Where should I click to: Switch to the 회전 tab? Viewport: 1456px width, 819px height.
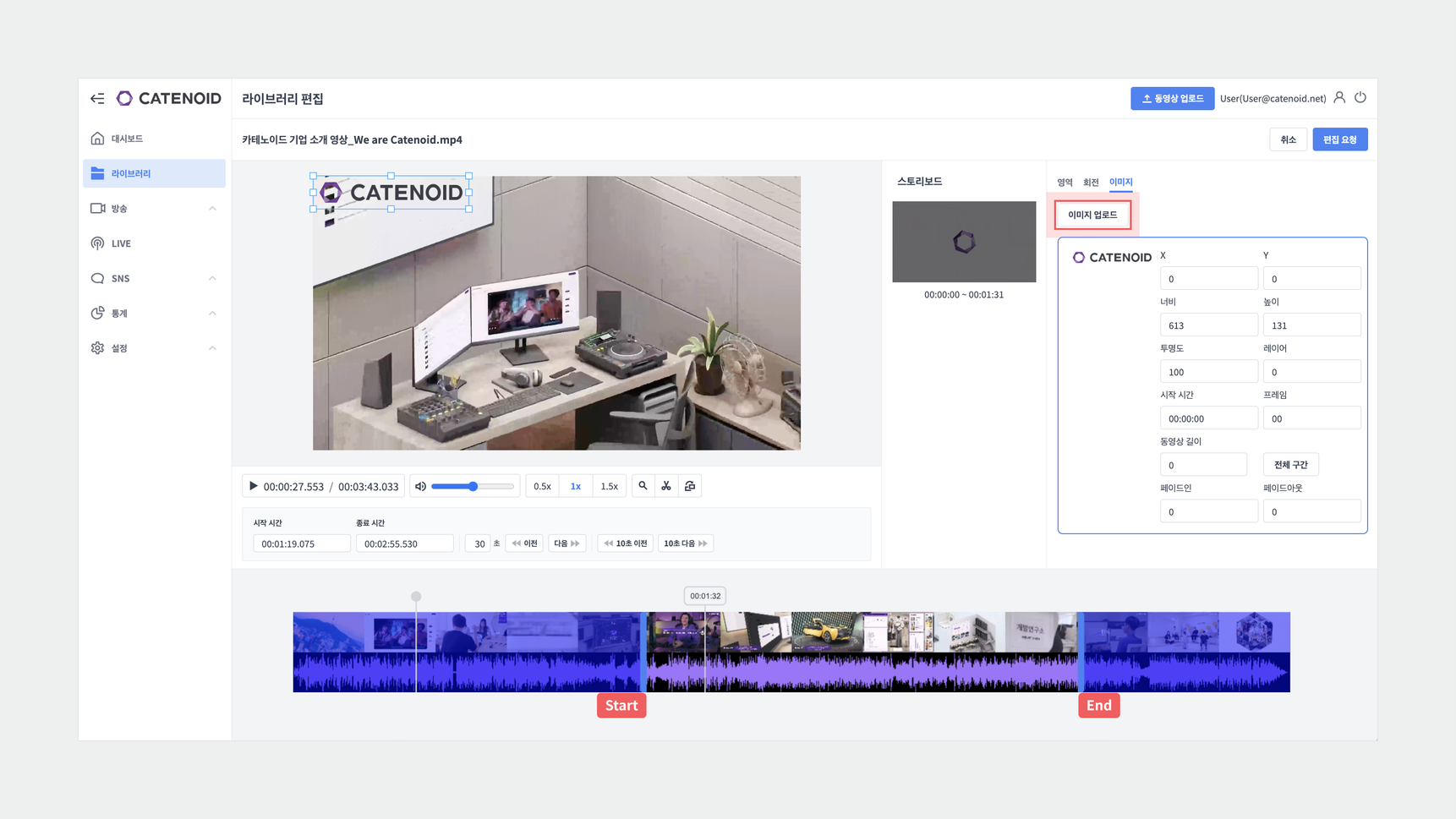click(x=1091, y=183)
